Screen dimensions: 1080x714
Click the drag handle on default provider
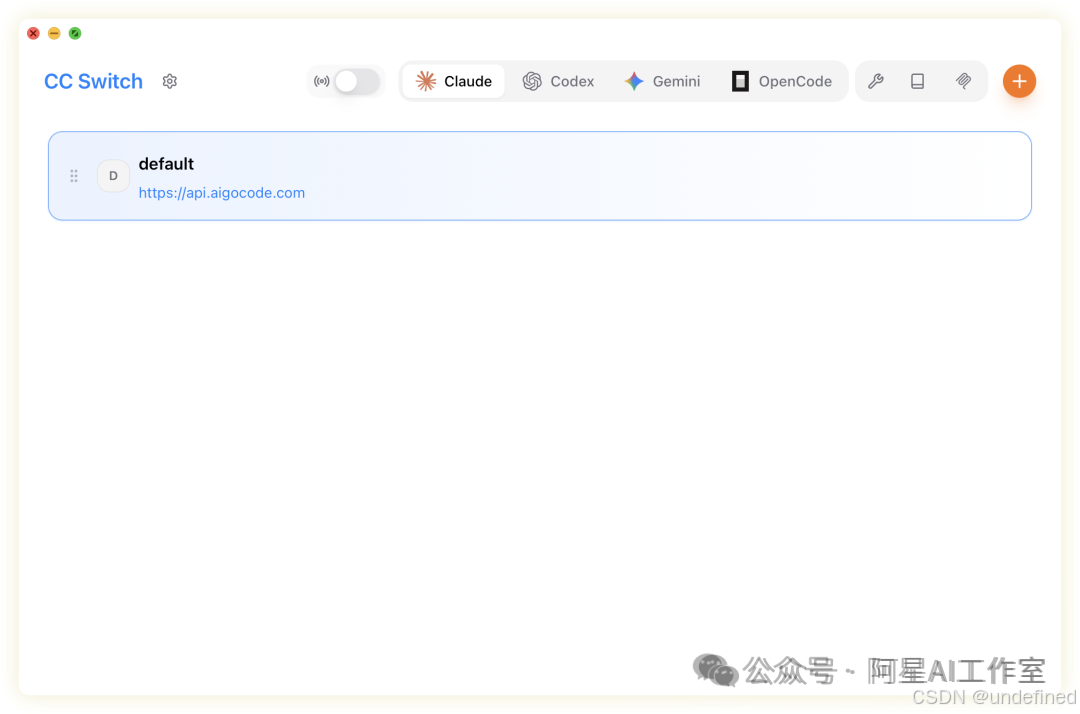point(74,176)
